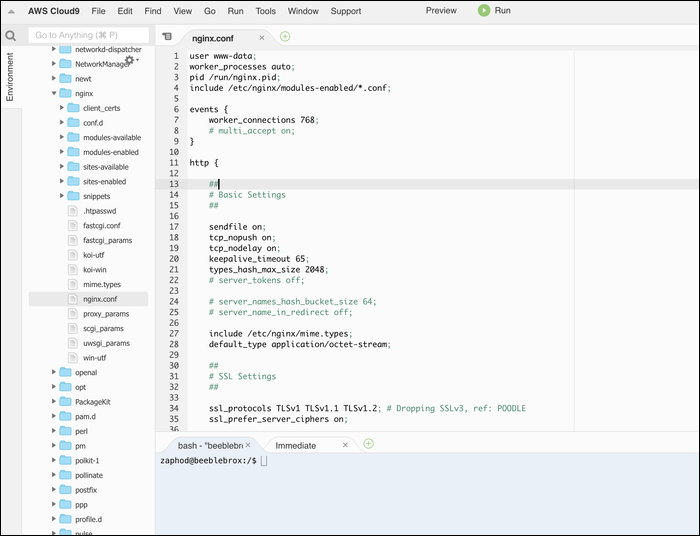Image resolution: width=700 pixels, height=536 pixels.
Task: Open the Go menu
Action: point(210,11)
